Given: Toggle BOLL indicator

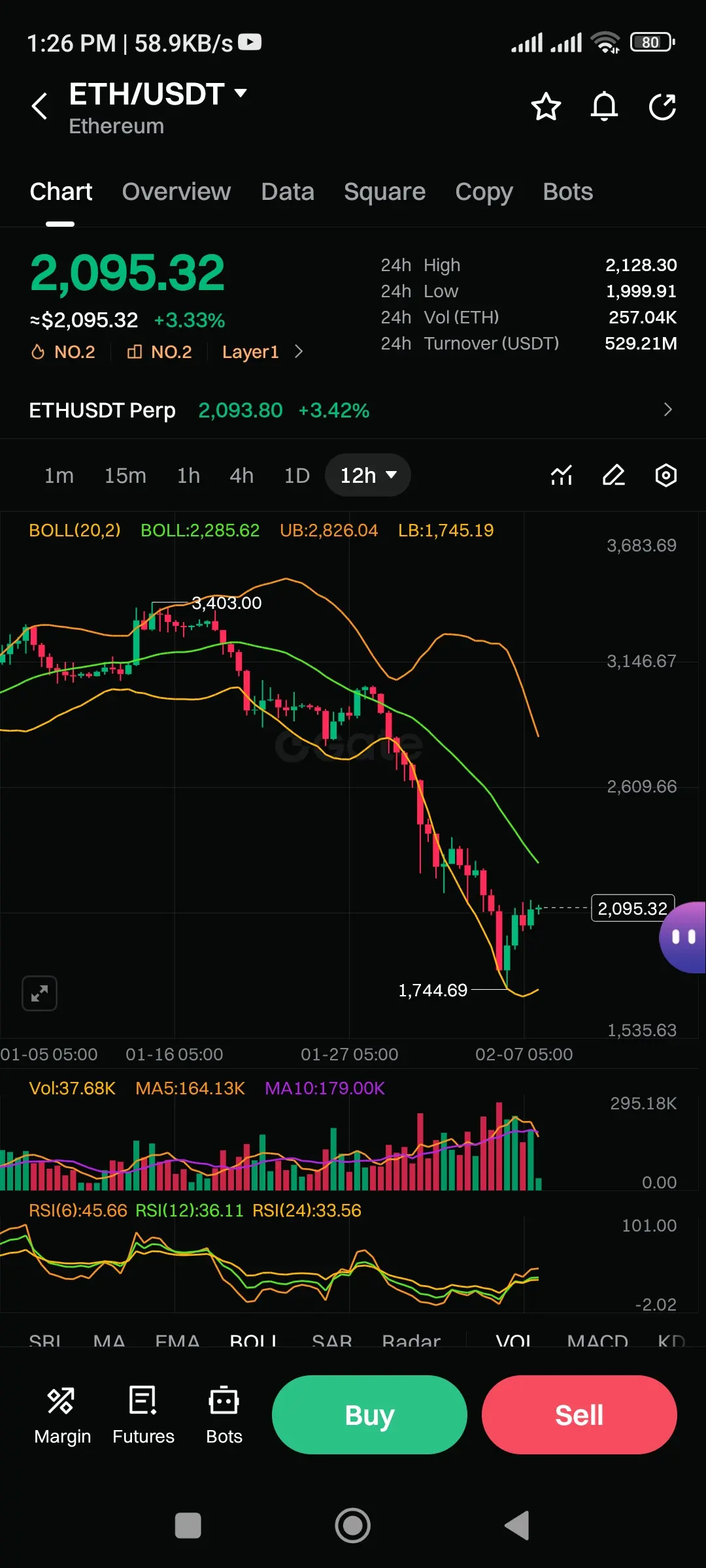Looking at the screenshot, I should tap(254, 1341).
